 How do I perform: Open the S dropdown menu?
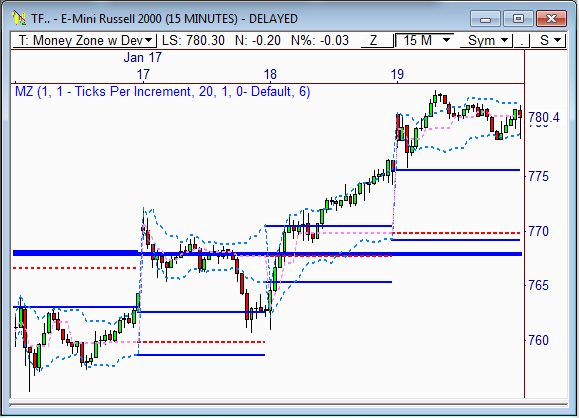coord(548,40)
